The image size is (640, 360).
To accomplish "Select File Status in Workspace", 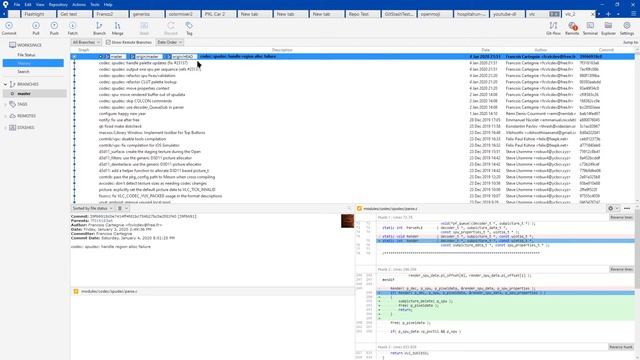I will (27, 55).
